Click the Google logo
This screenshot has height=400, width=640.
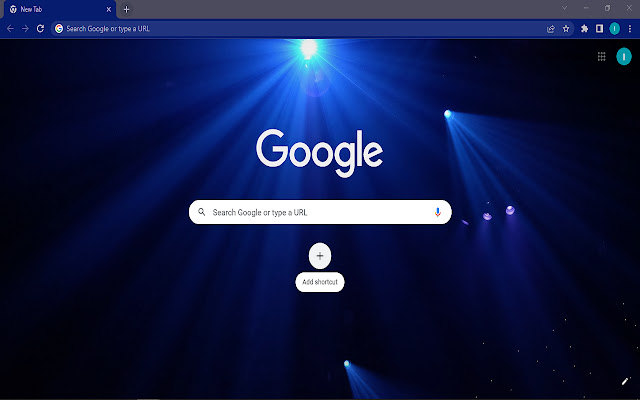pos(320,153)
